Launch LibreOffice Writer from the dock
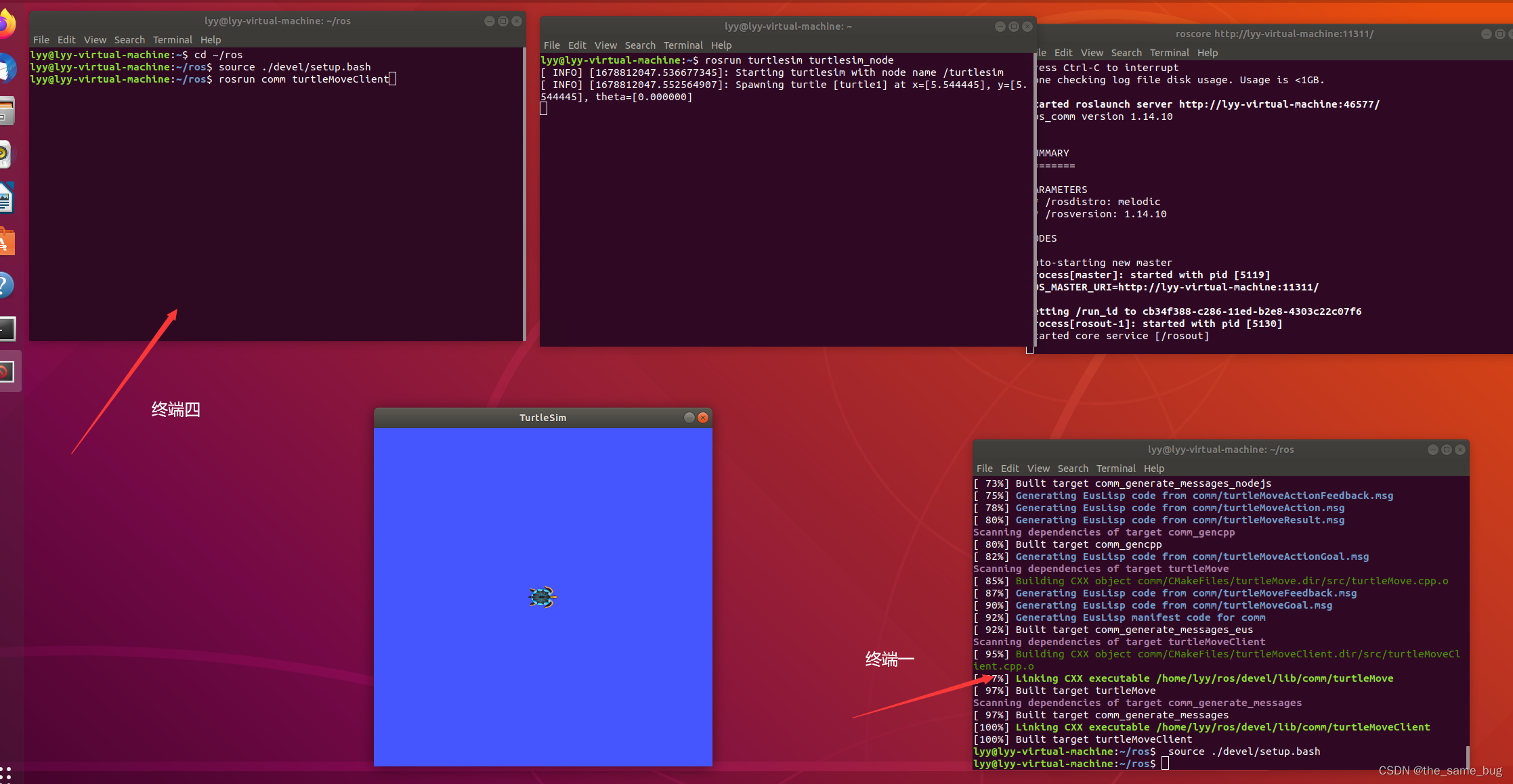Image resolution: width=1513 pixels, height=784 pixels. tap(5, 198)
